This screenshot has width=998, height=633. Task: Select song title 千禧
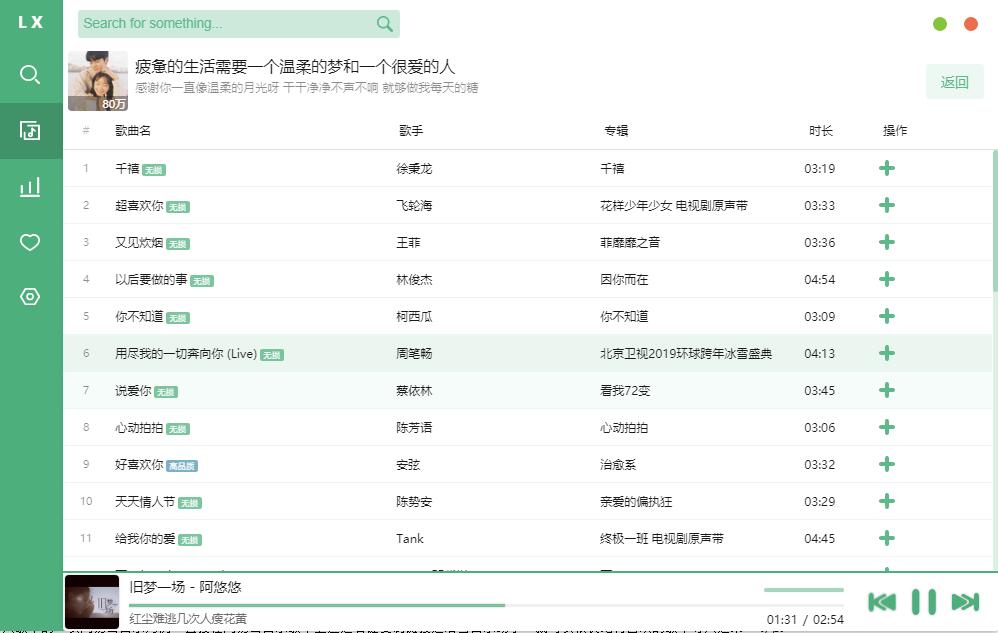coord(127,168)
